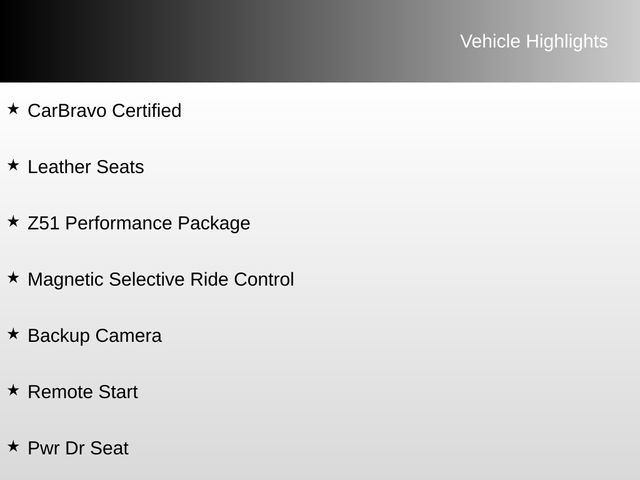The width and height of the screenshot is (640, 480).
Task: Select the Backup Camera highlight text
Action: pos(95,336)
